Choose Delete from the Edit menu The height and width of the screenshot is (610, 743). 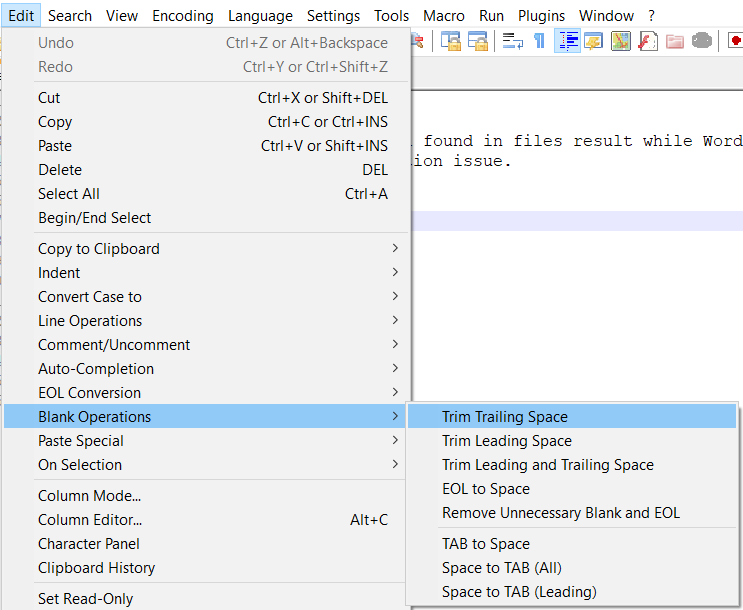[x=204, y=170]
